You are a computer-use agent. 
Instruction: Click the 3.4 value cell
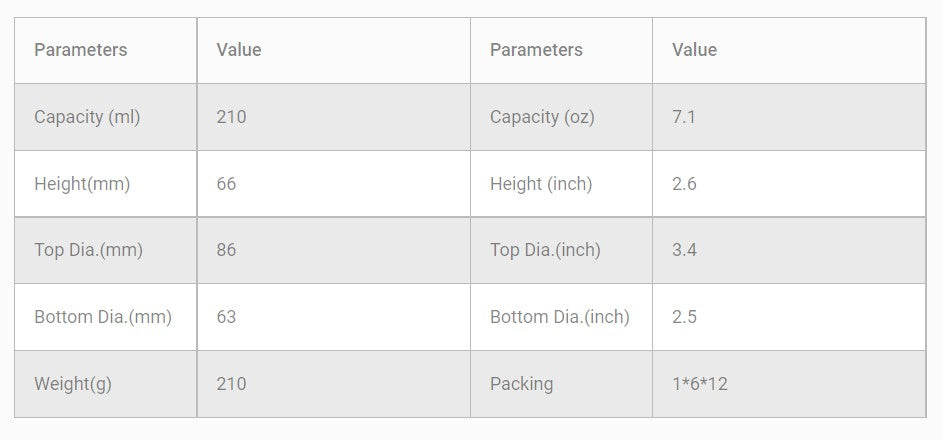(684, 250)
